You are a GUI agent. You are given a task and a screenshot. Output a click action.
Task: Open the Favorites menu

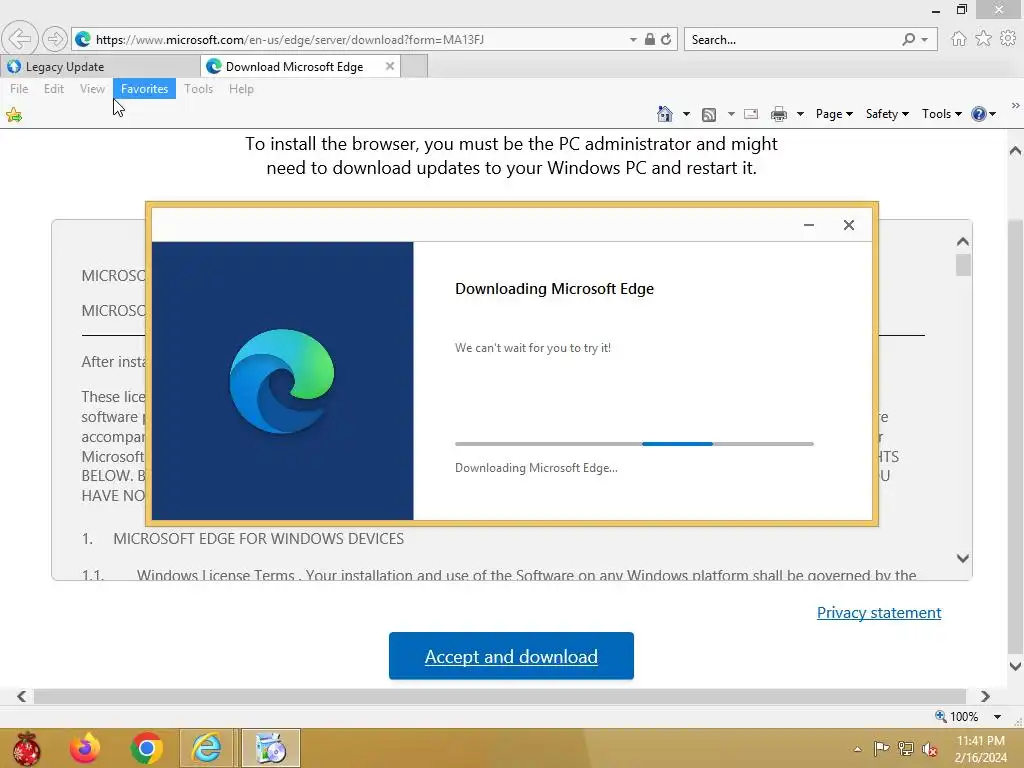pyautogui.click(x=144, y=89)
